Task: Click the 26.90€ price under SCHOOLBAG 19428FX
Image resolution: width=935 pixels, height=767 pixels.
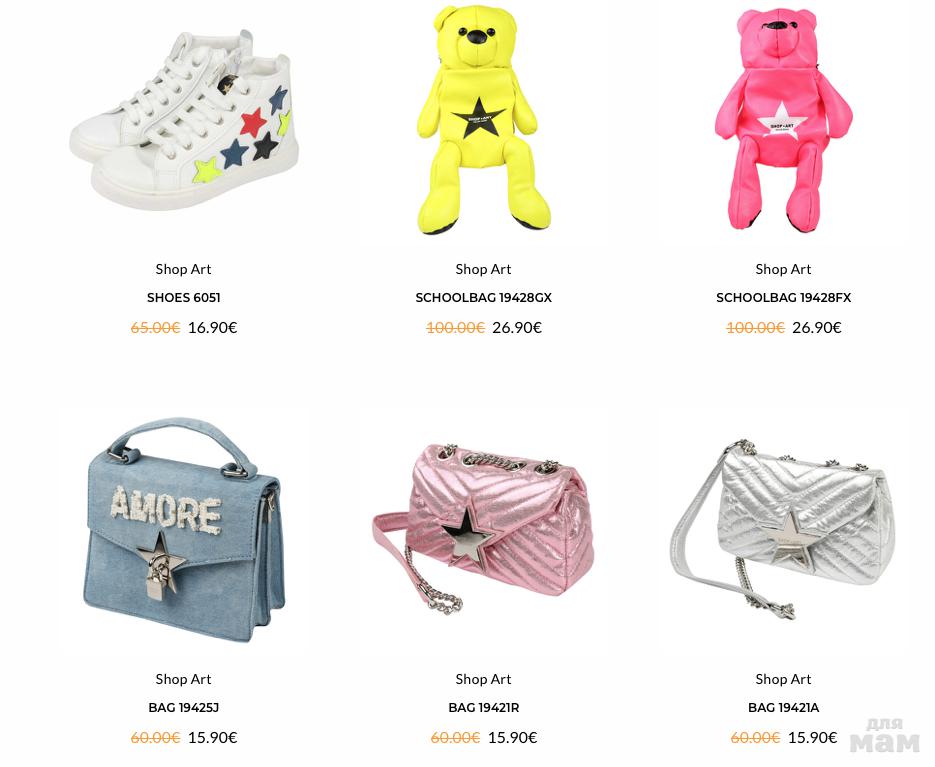Action: point(817,327)
